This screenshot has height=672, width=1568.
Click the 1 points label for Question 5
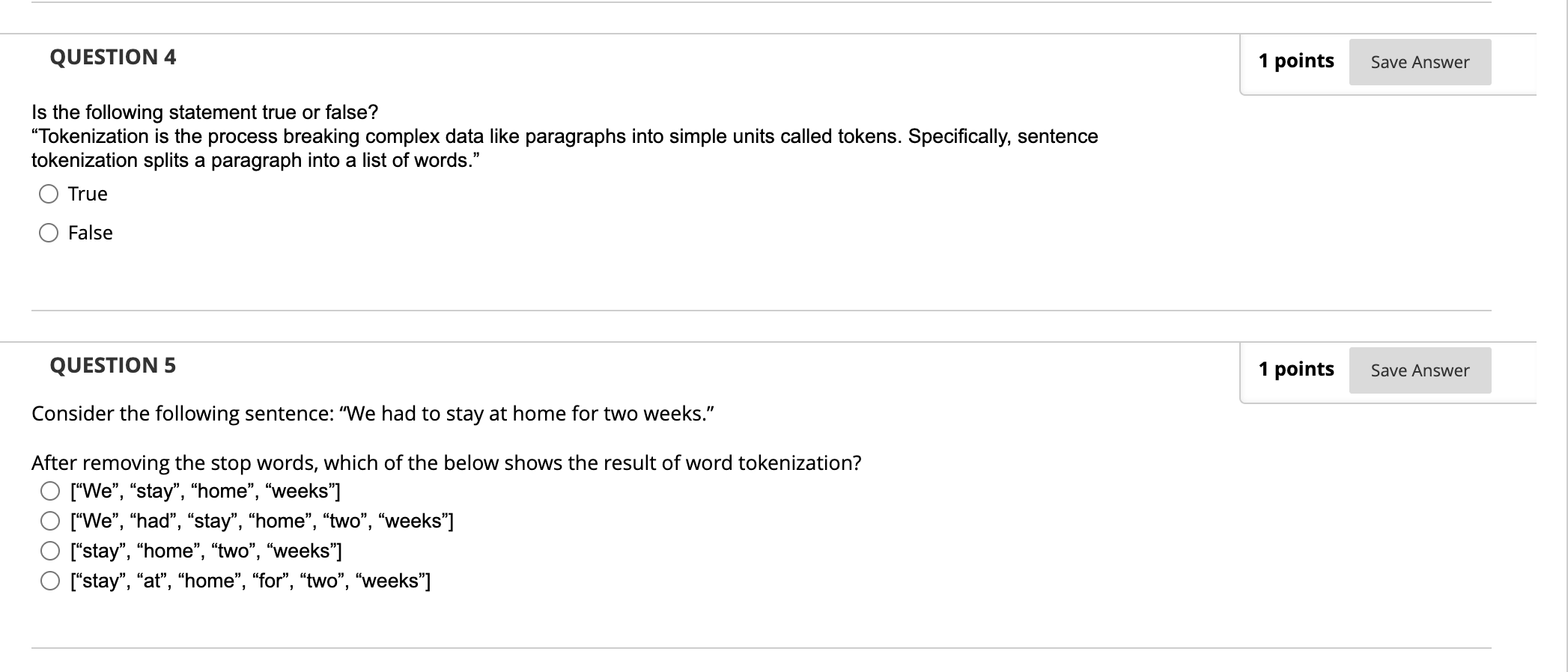[x=1295, y=368]
